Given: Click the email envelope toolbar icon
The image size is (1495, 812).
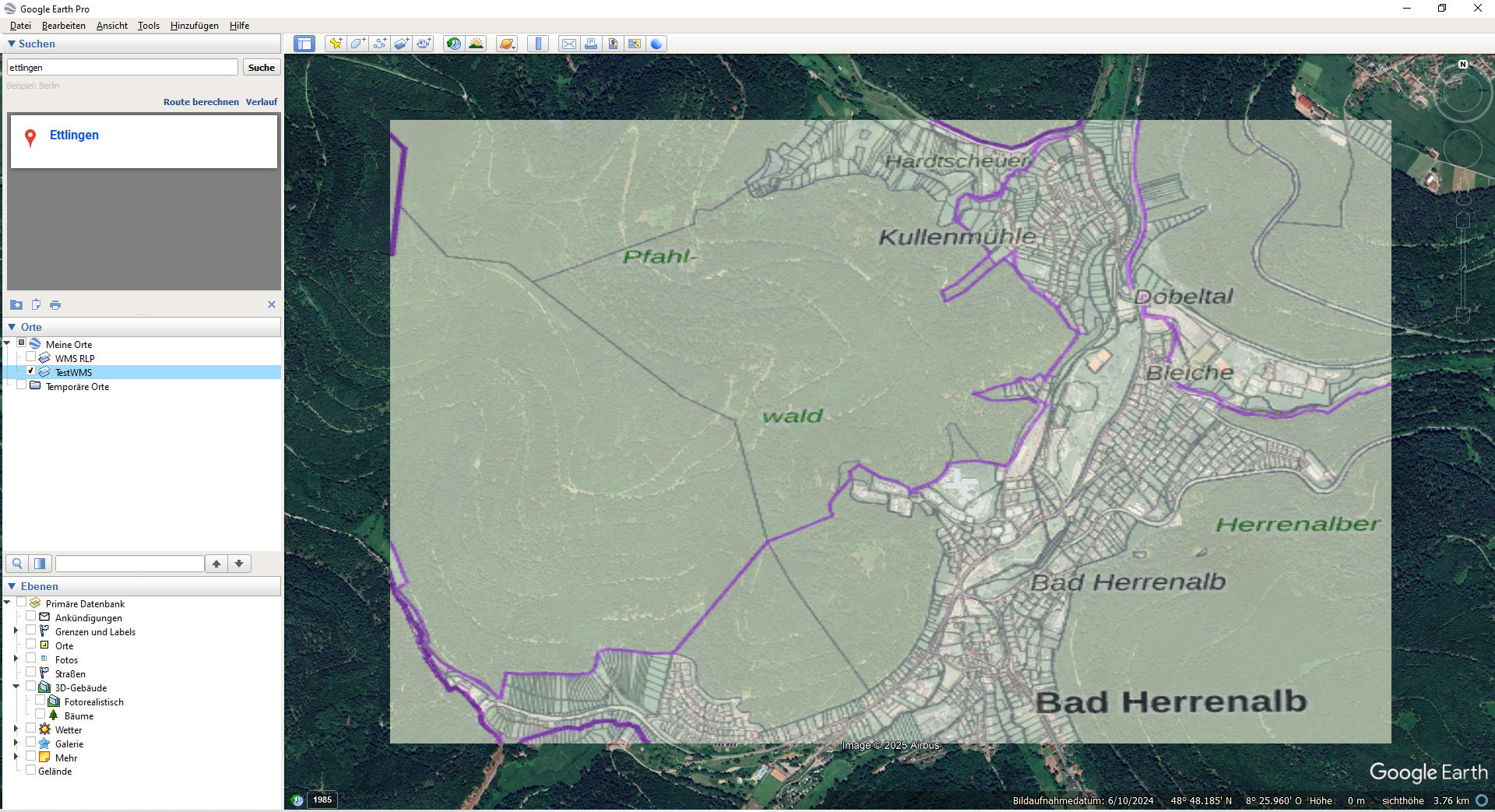Looking at the screenshot, I should coord(569,44).
